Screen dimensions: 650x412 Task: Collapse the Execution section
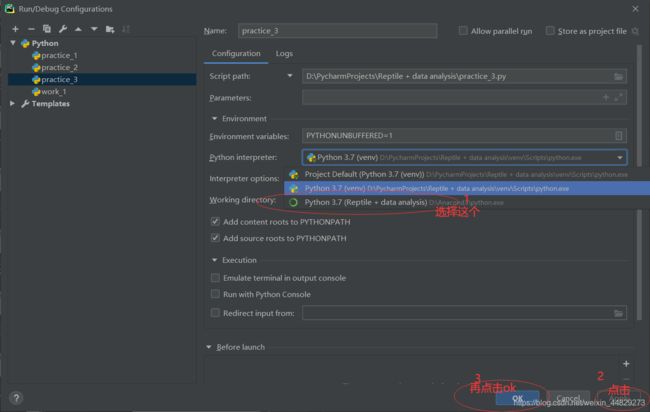pos(214,260)
